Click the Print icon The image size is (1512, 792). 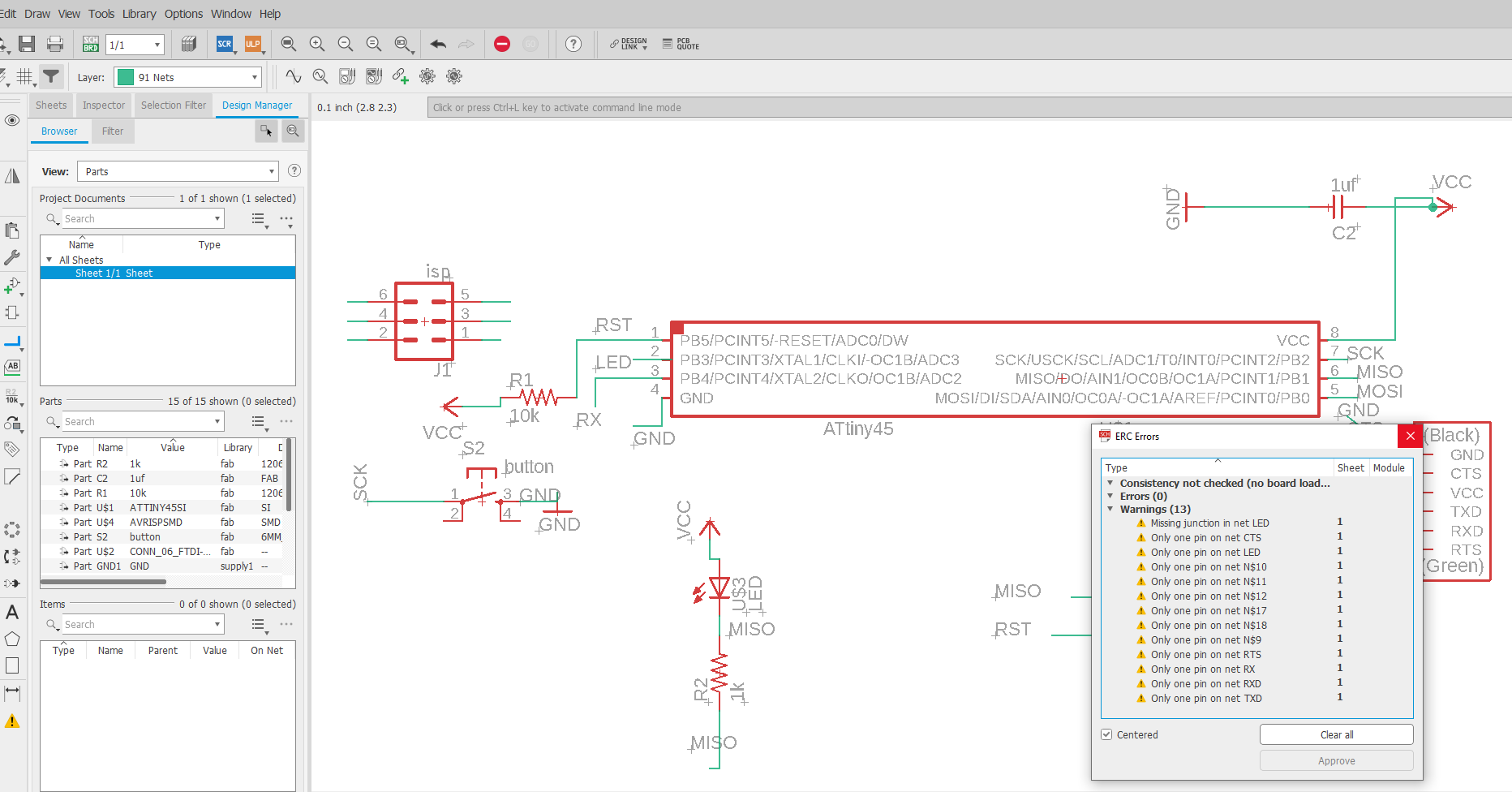click(55, 44)
